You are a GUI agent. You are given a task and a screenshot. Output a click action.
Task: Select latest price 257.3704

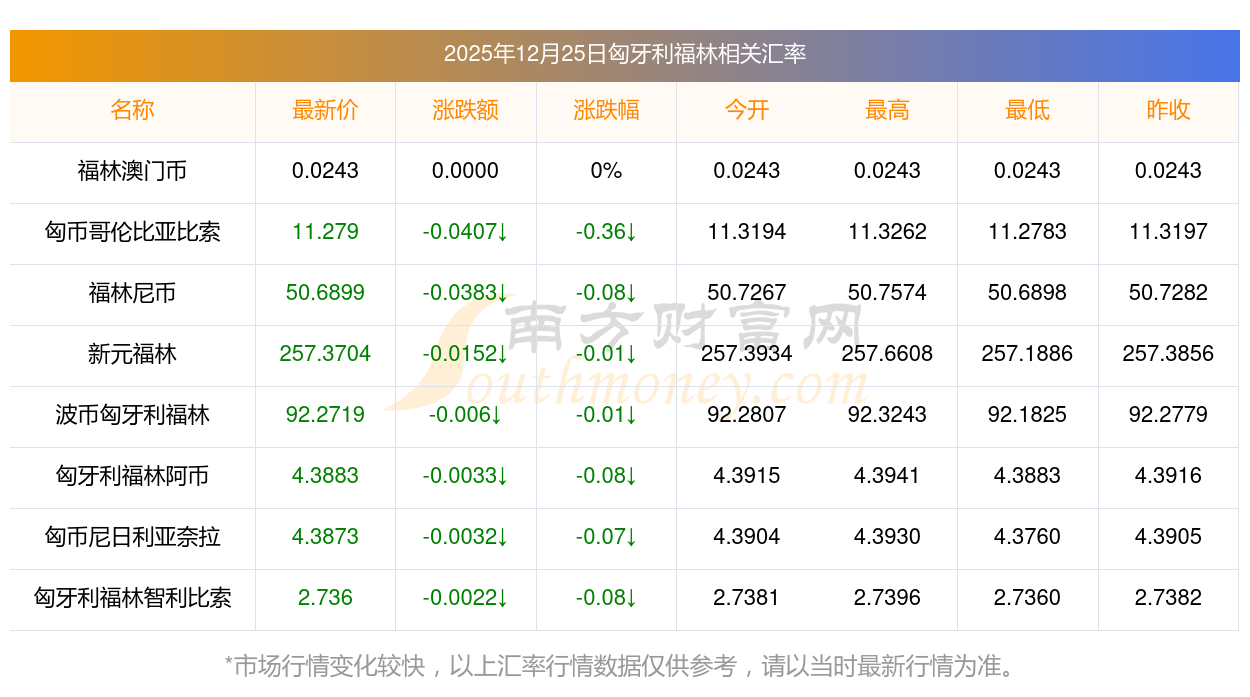click(x=325, y=354)
